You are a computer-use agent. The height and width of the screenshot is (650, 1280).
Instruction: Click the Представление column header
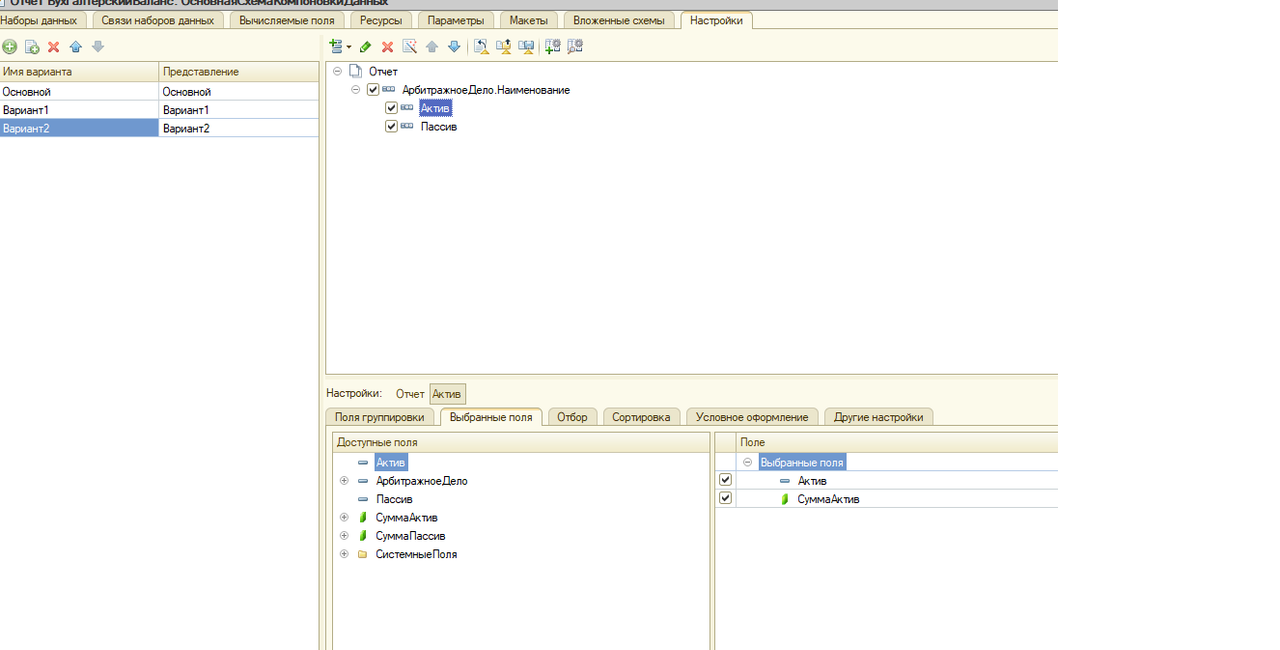pyautogui.click(x=239, y=72)
